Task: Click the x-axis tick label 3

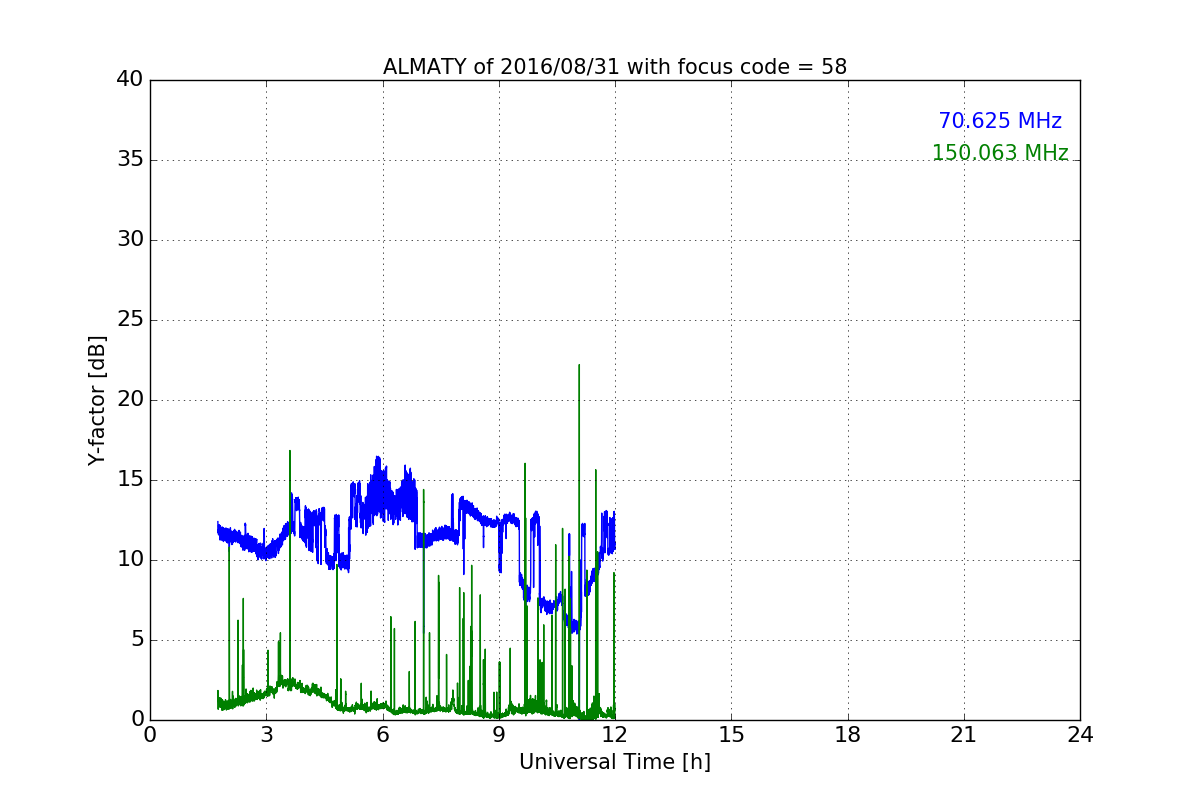Action: coord(266,735)
